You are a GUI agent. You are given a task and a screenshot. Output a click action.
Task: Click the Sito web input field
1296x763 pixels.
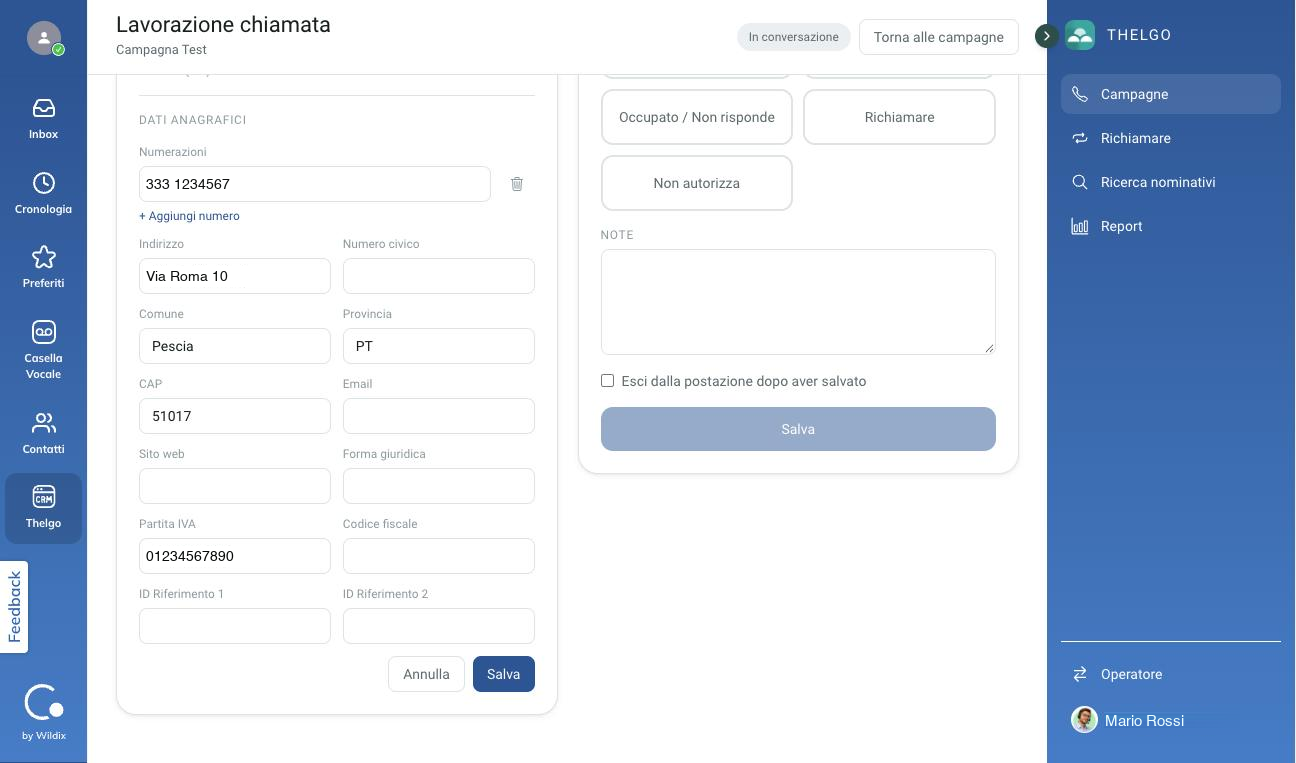click(235, 486)
